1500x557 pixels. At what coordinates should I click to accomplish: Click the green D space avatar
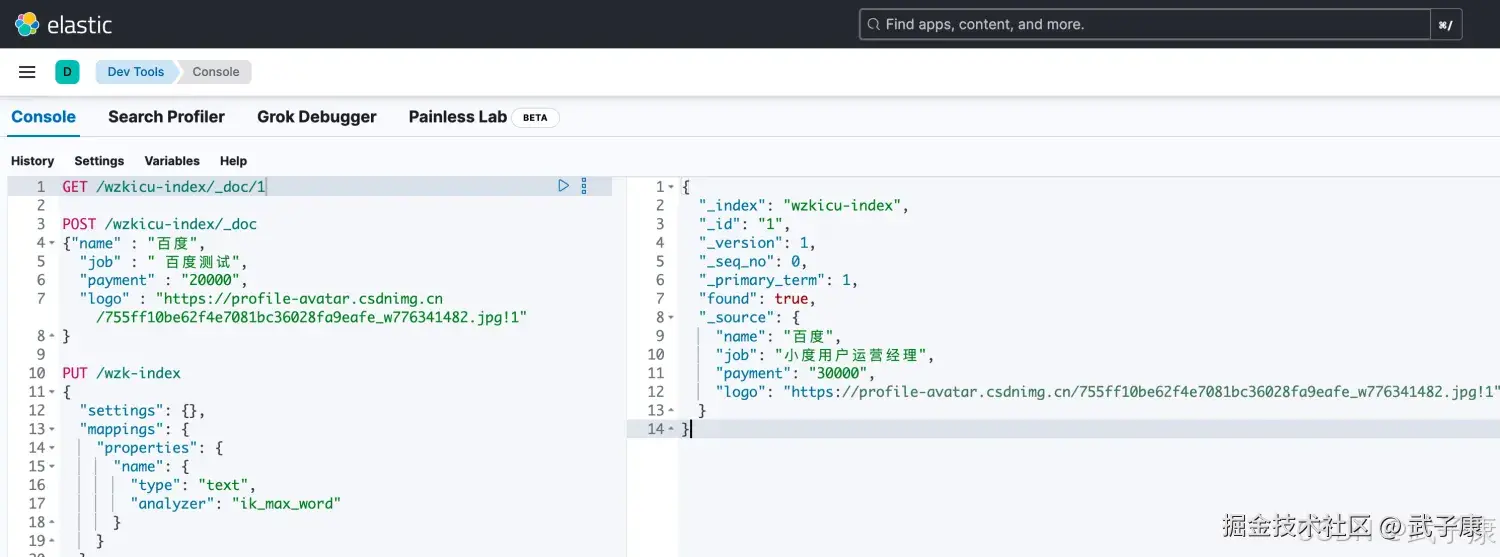(x=67, y=72)
